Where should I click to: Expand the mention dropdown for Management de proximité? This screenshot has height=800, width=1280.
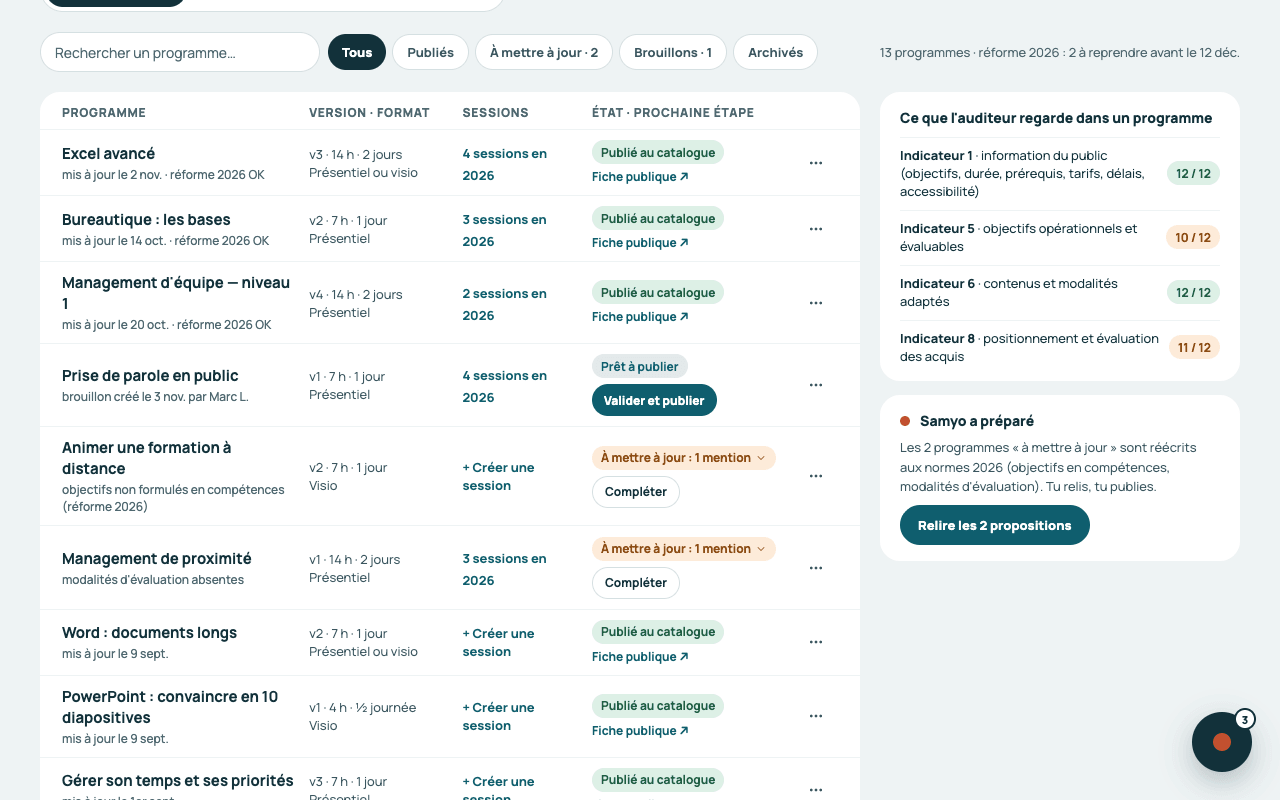(684, 549)
